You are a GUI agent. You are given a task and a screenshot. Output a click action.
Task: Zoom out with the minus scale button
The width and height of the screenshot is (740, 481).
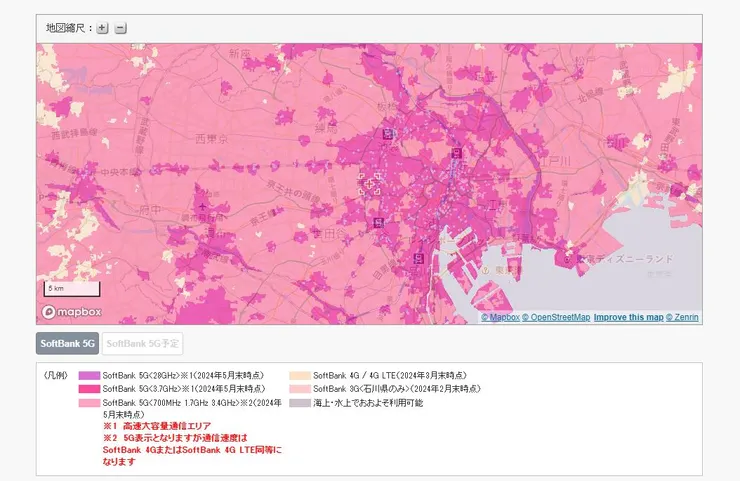120,28
